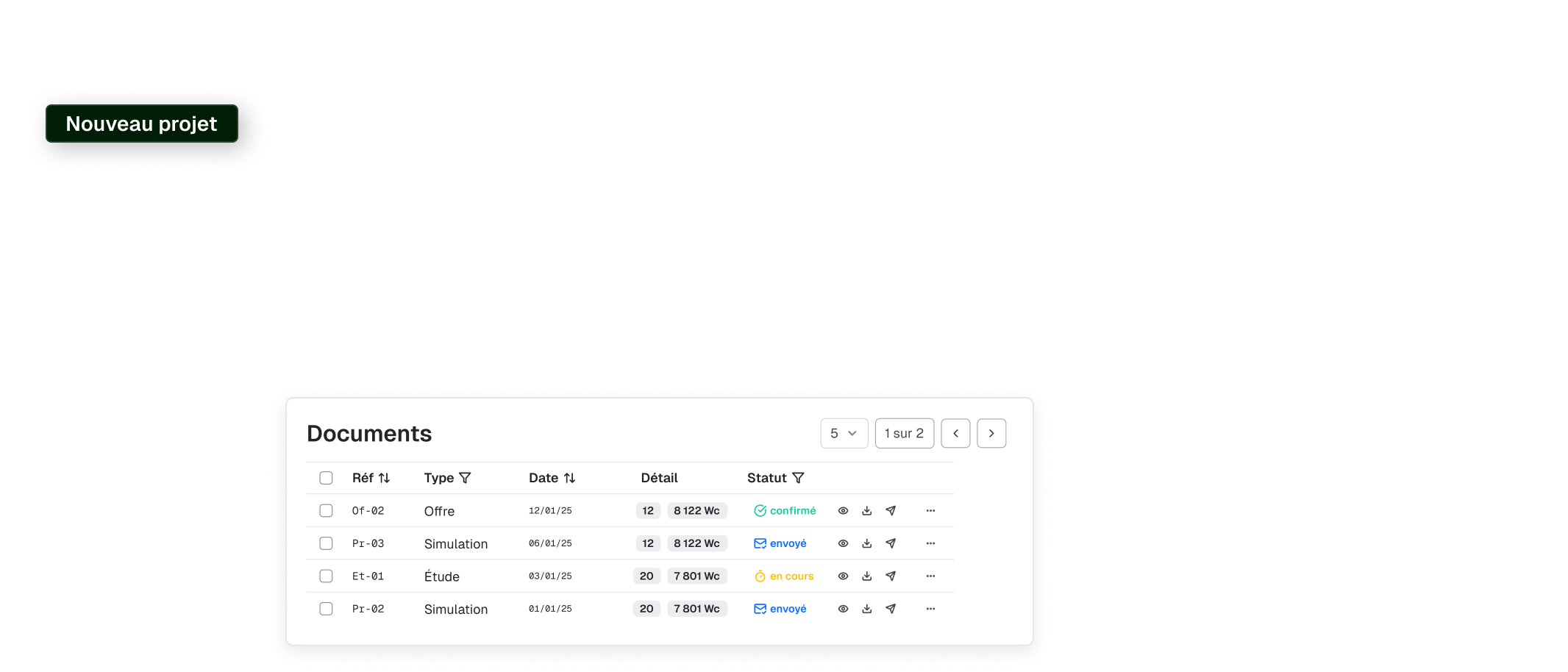This screenshot has height=672, width=1568.
Task: Select the Et-01 row checkbox
Action: [x=326, y=576]
